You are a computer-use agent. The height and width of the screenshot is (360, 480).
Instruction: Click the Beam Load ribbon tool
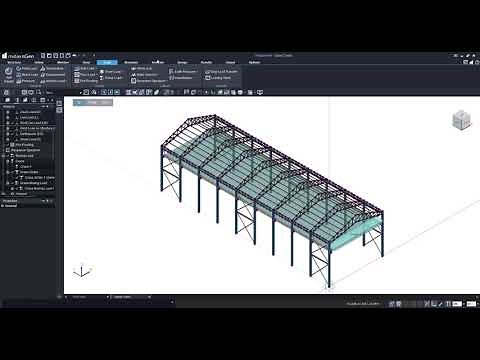pos(27,75)
